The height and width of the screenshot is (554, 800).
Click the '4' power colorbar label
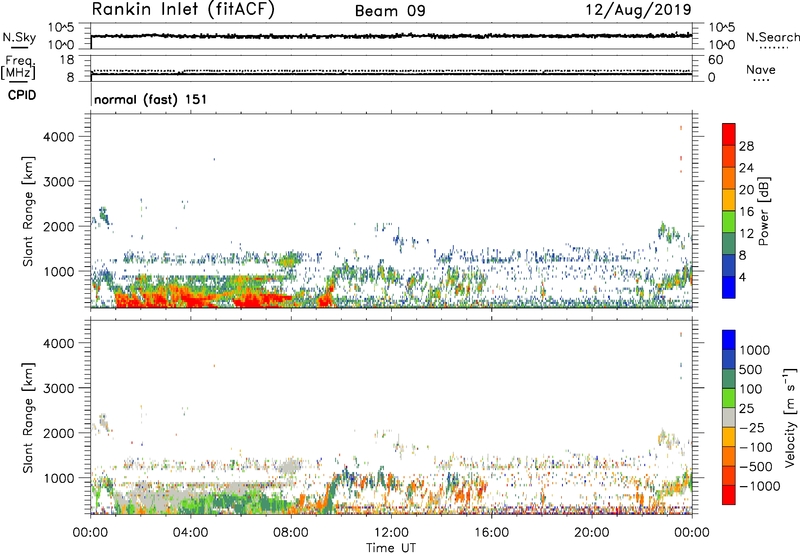tap(743, 277)
